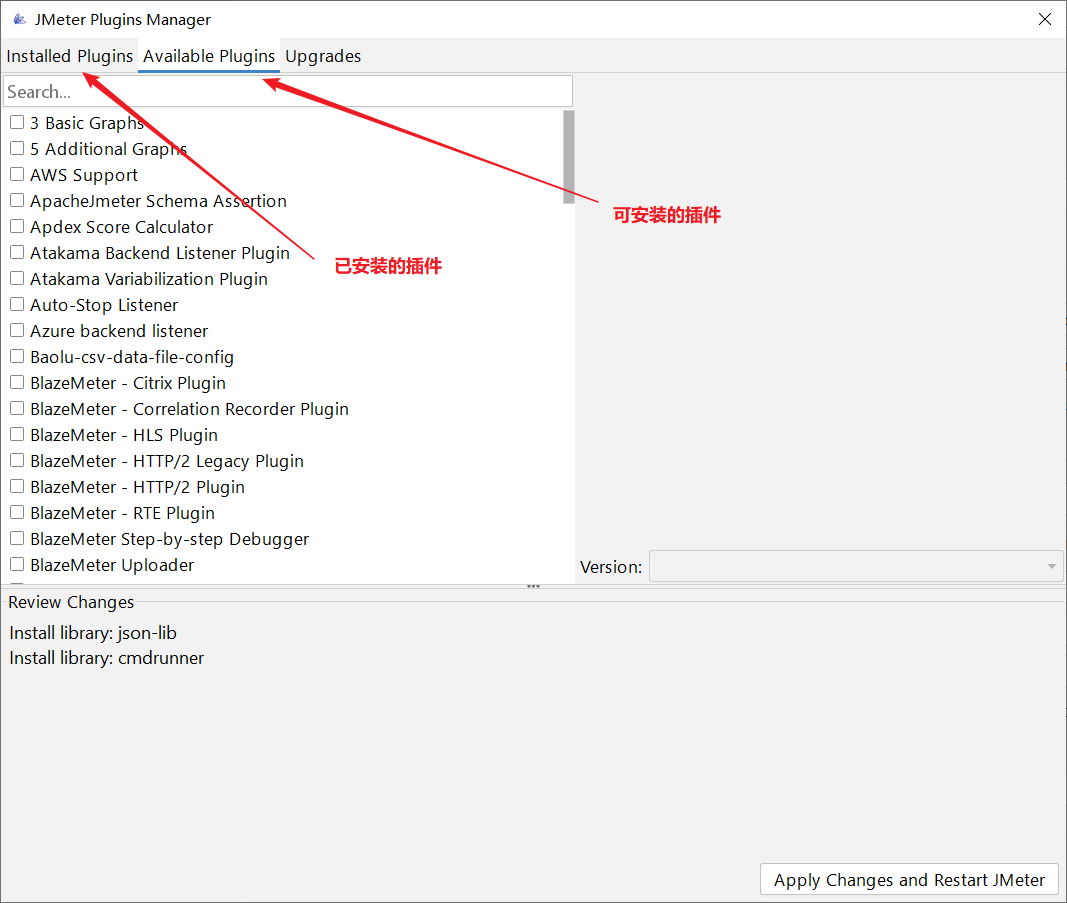Enable BlazeMeter - RTE Plugin checkbox
The image size is (1067, 903).
tap(17, 512)
